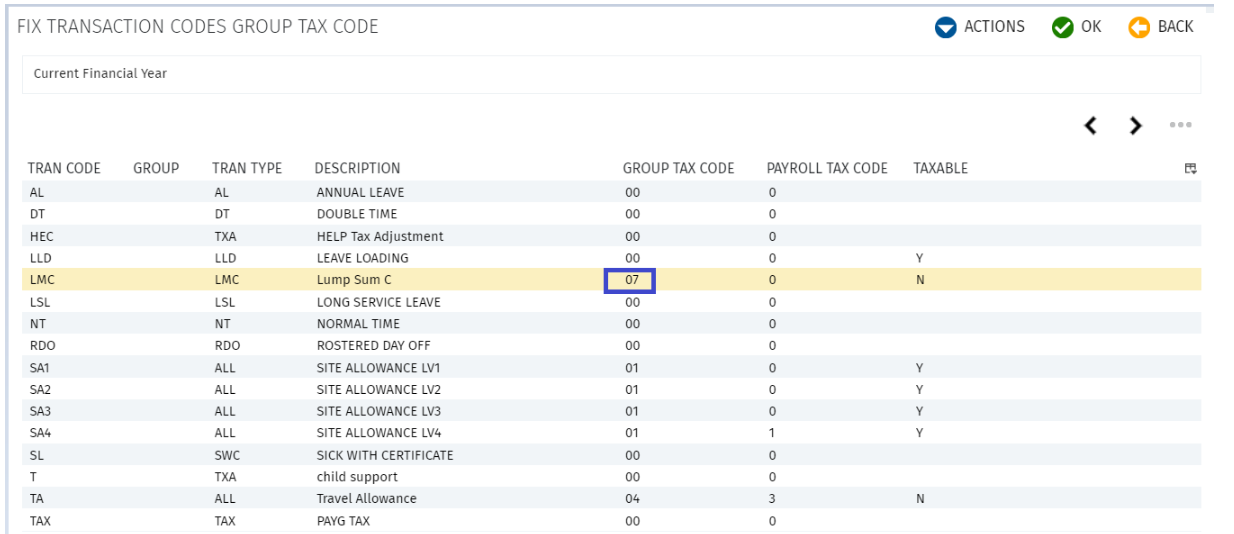Viewport: 1234px width, 534px height.
Task: Select the PAYG TAX row
Action: [x=612, y=521]
